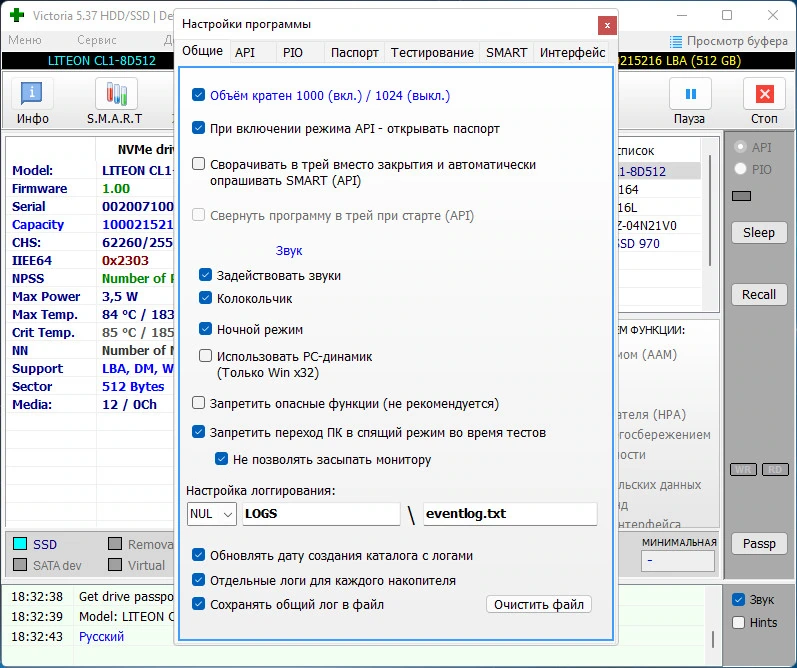
Task: Toggle Колокольчик checkbox
Action: pyautogui.click(x=205, y=298)
